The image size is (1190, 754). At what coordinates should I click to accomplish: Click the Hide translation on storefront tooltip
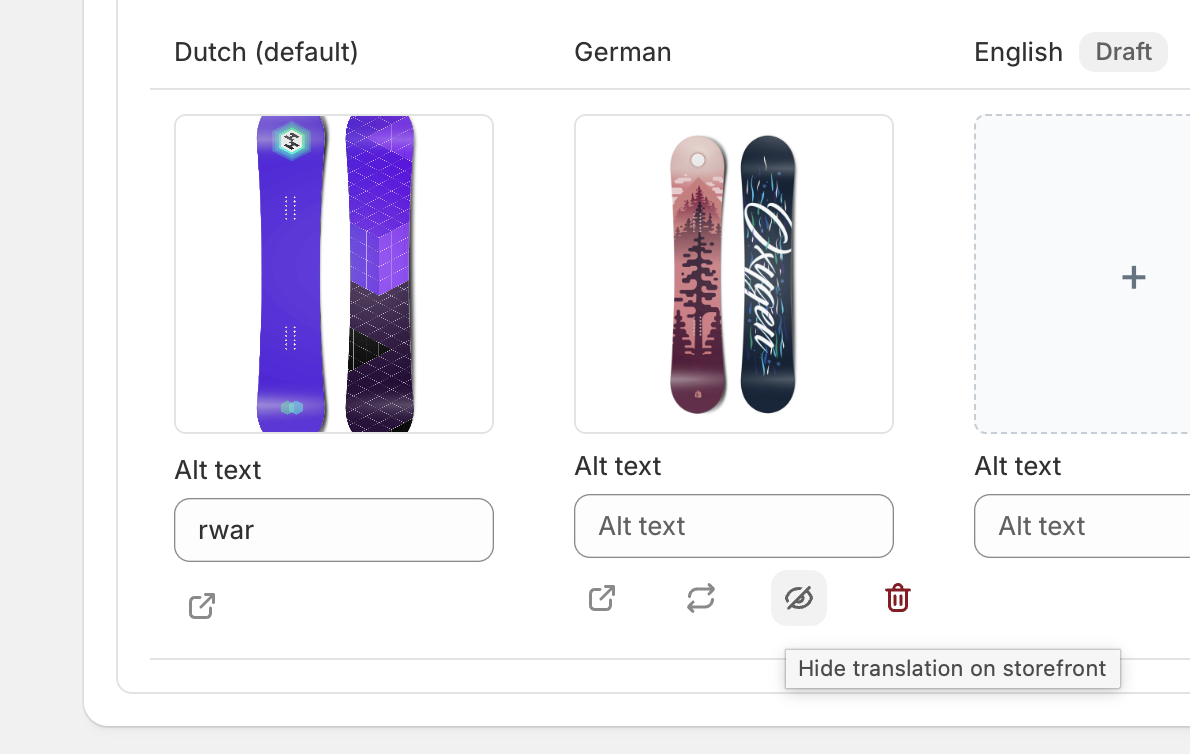952,669
